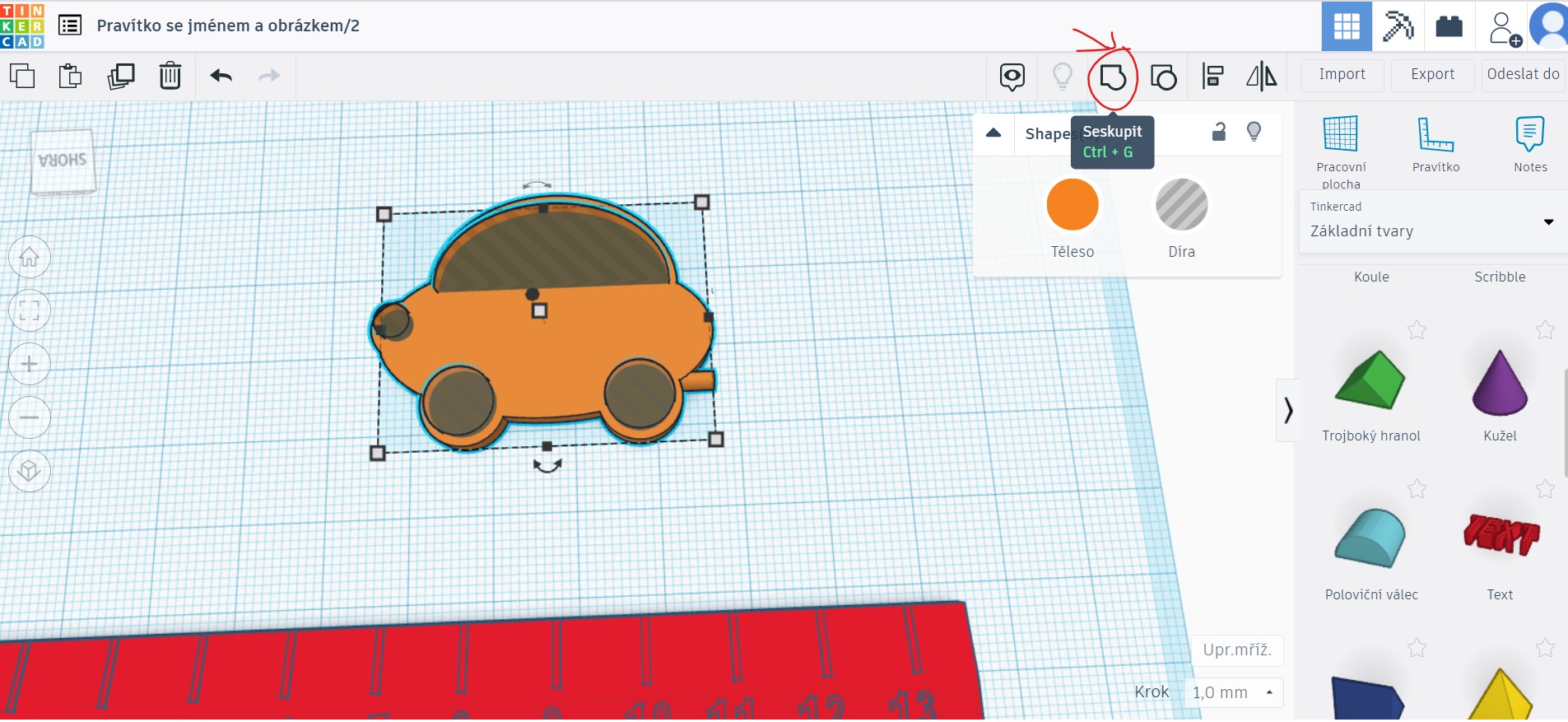Click the Export button

(1432, 75)
